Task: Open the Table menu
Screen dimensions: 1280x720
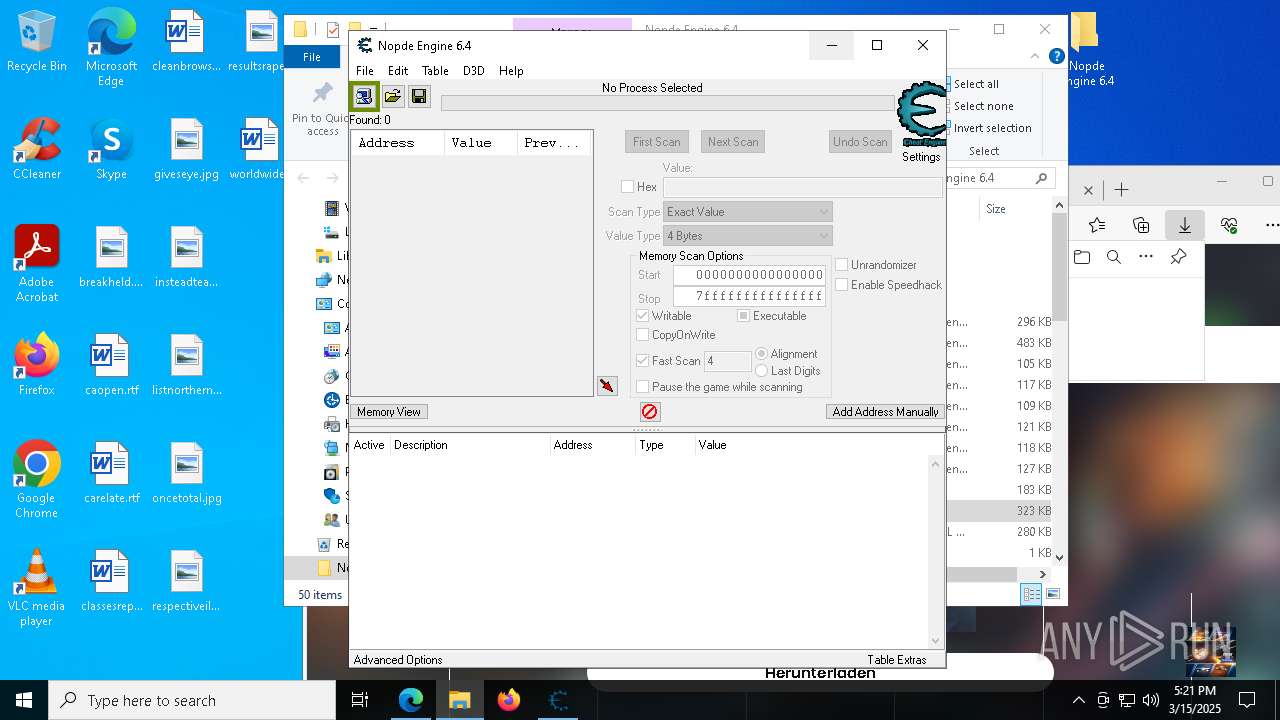Action: click(435, 71)
